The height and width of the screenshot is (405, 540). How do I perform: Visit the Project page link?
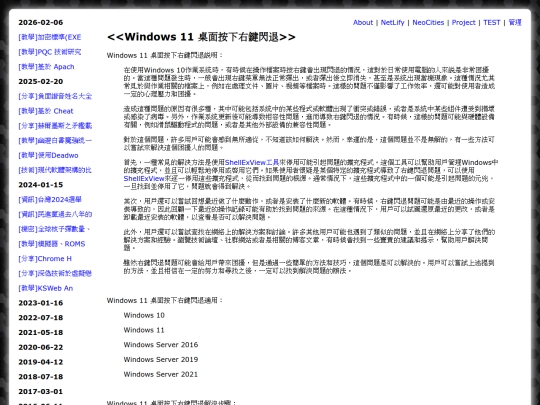coord(464,22)
